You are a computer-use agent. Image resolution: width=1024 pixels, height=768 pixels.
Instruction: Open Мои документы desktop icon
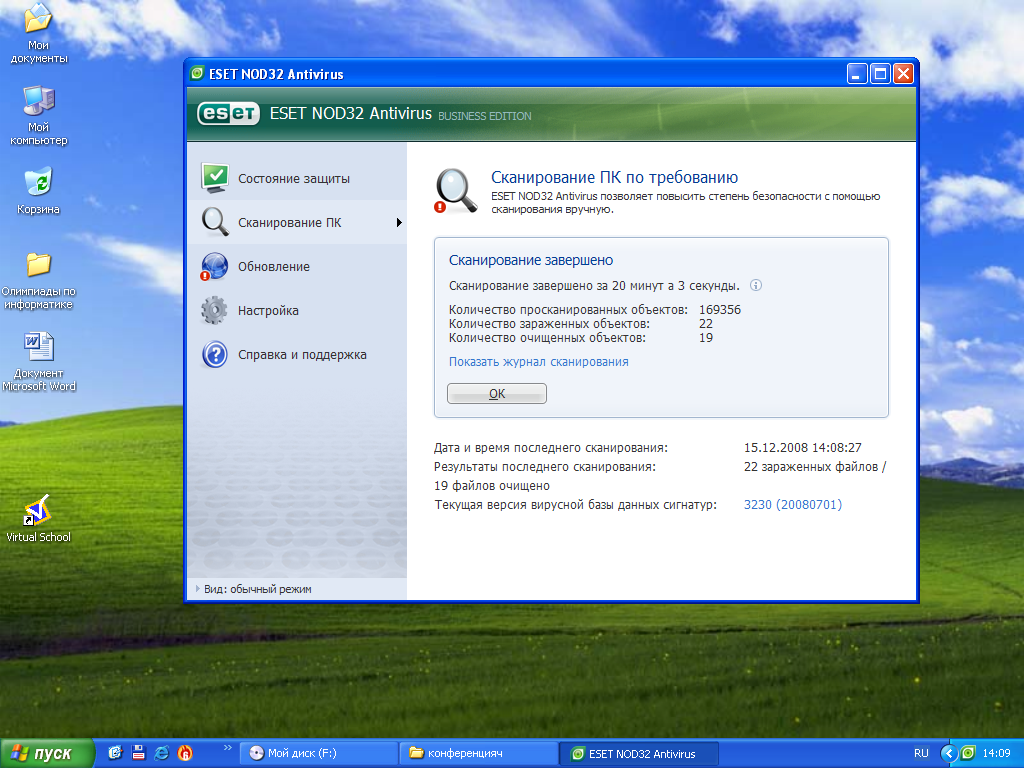click(x=39, y=33)
